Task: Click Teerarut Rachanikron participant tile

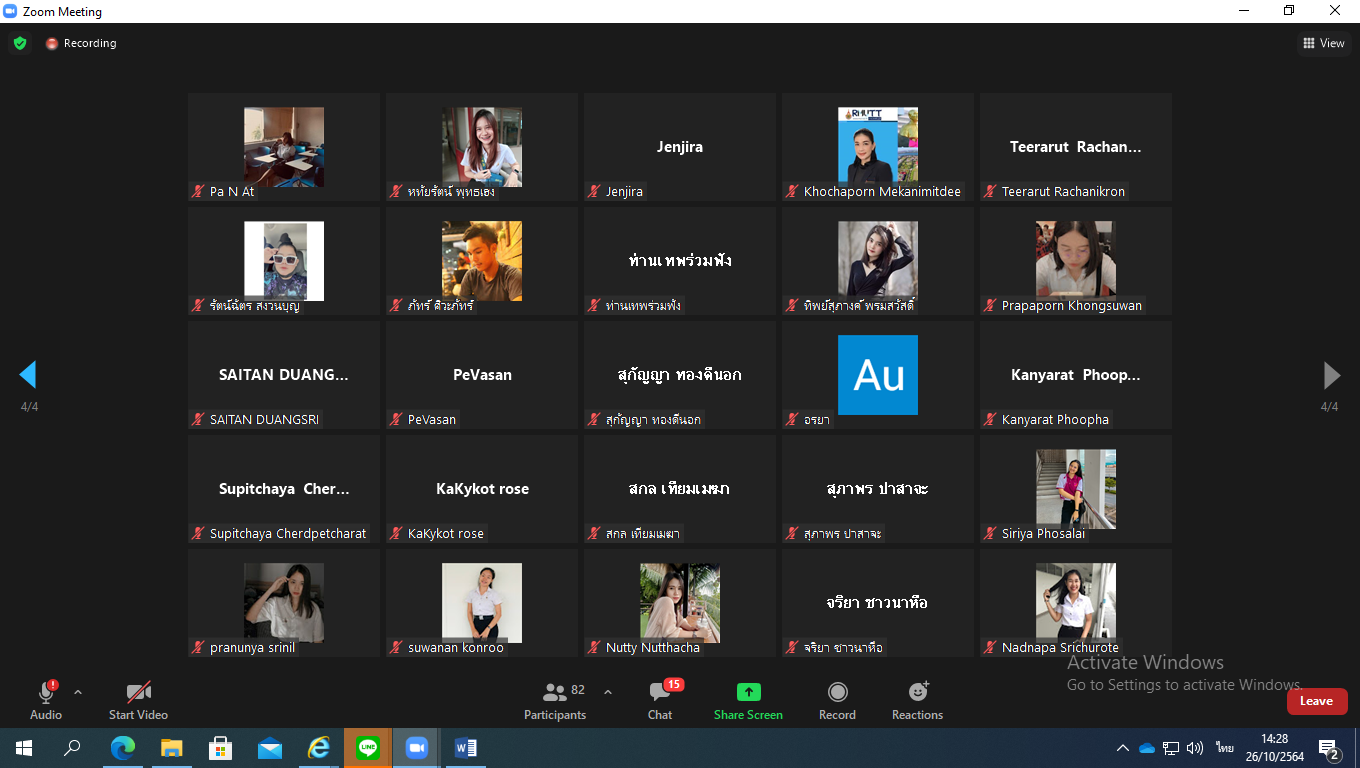Action: (1076, 147)
